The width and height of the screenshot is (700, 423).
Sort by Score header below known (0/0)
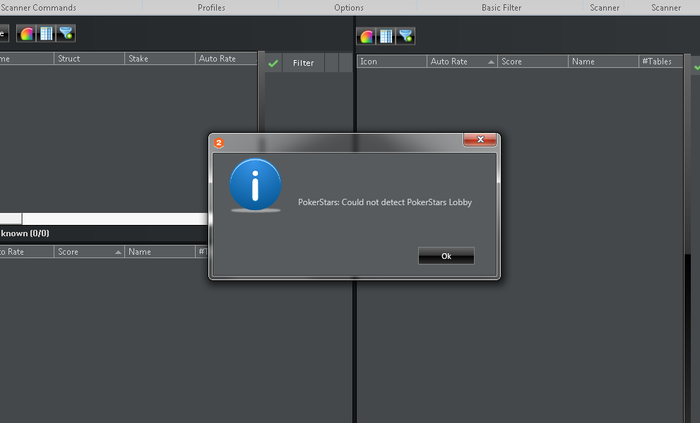tap(89, 252)
